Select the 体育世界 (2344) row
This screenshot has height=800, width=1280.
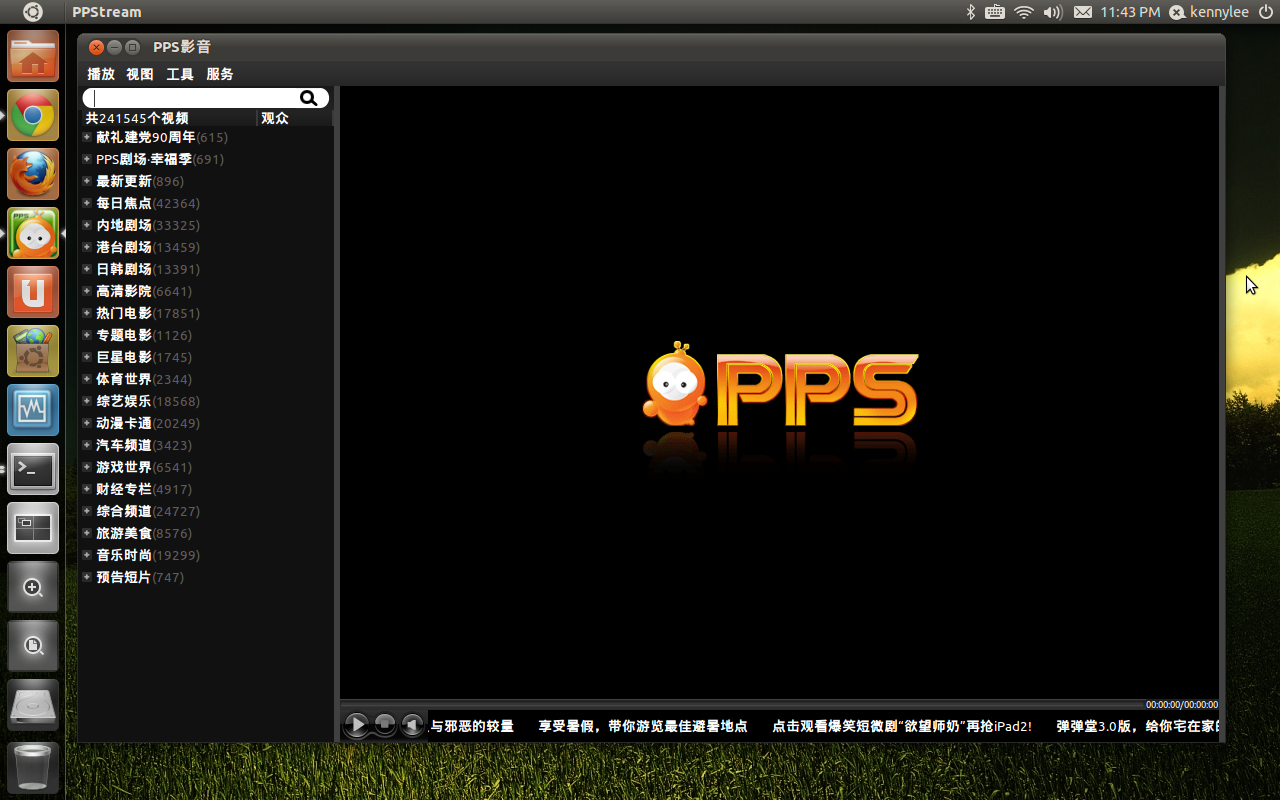(x=207, y=379)
